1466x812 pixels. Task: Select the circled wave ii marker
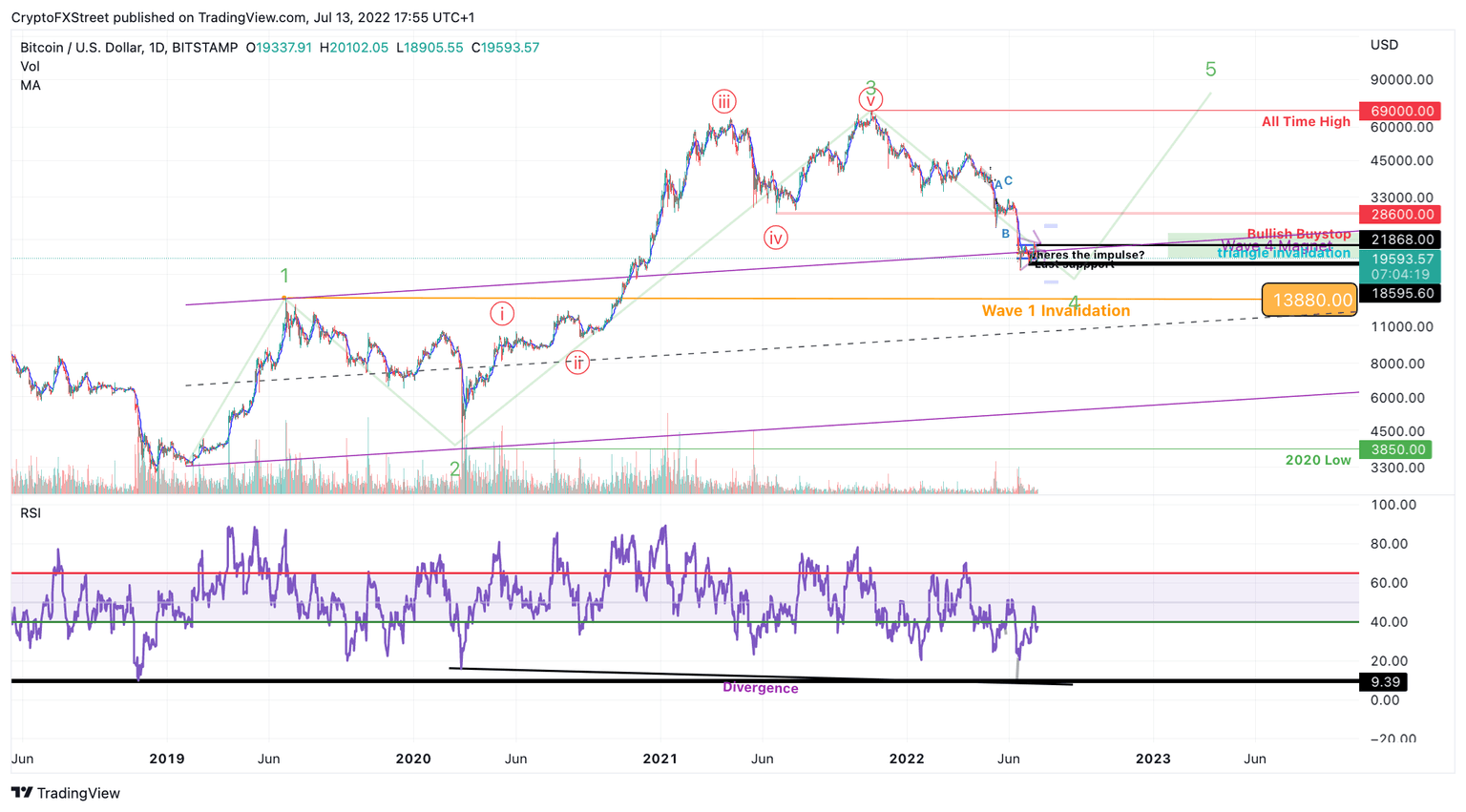[x=577, y=363]
